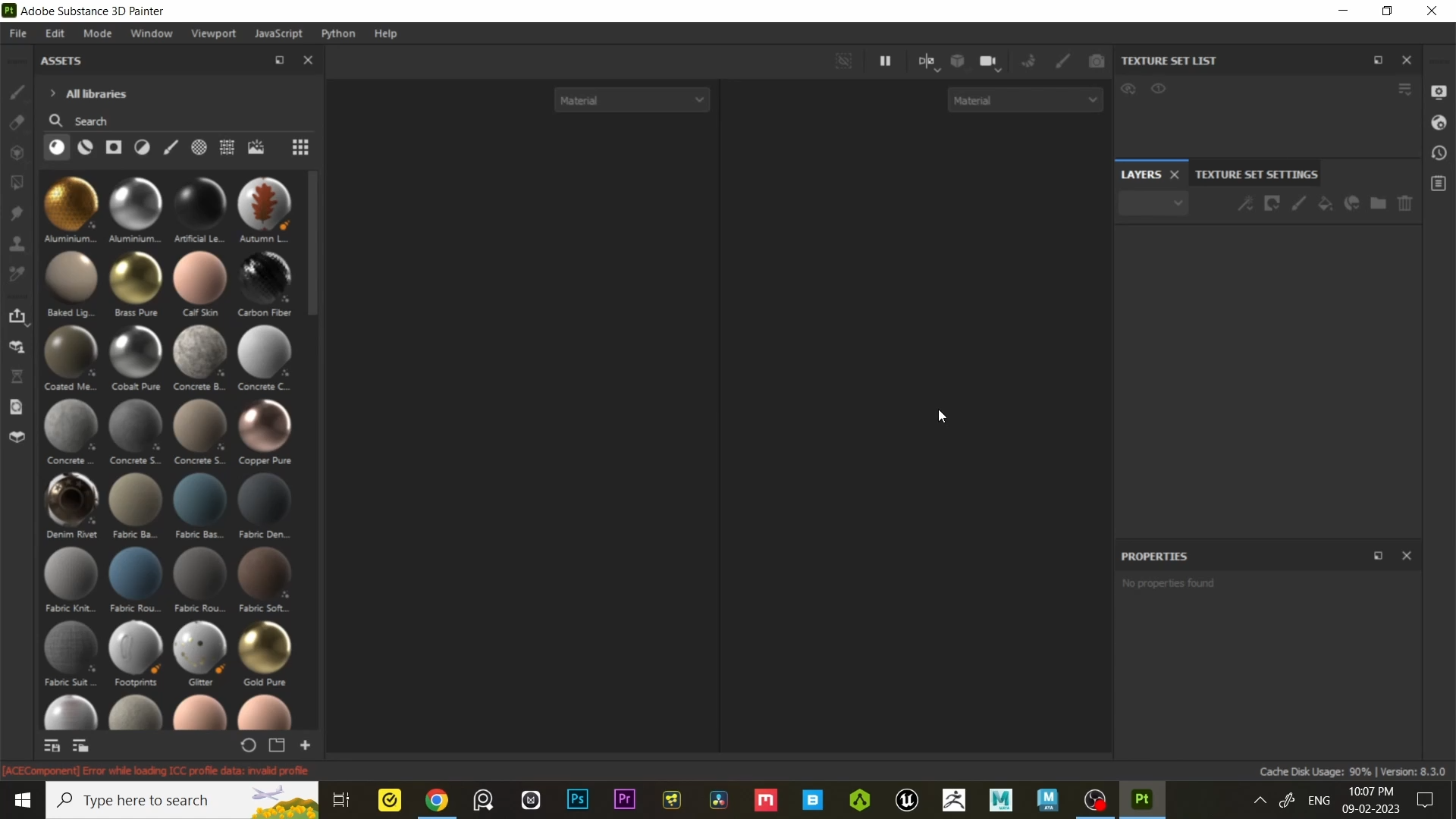The image size is (1456, 819).
Task: Open the Mode menu
Action: tap(97, 33)
